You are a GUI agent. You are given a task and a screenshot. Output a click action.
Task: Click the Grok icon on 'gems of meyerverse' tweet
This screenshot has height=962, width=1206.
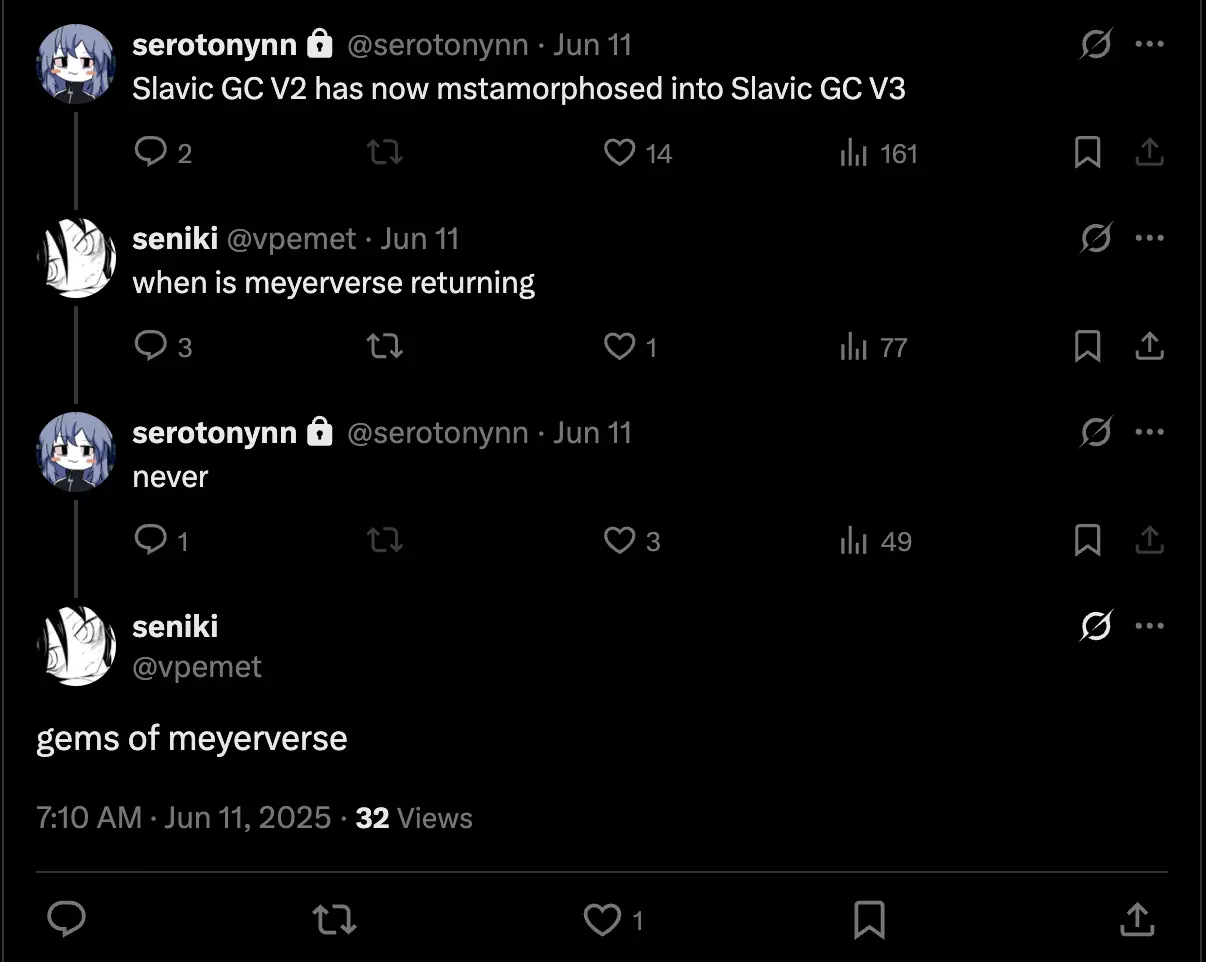(1096, 627)
